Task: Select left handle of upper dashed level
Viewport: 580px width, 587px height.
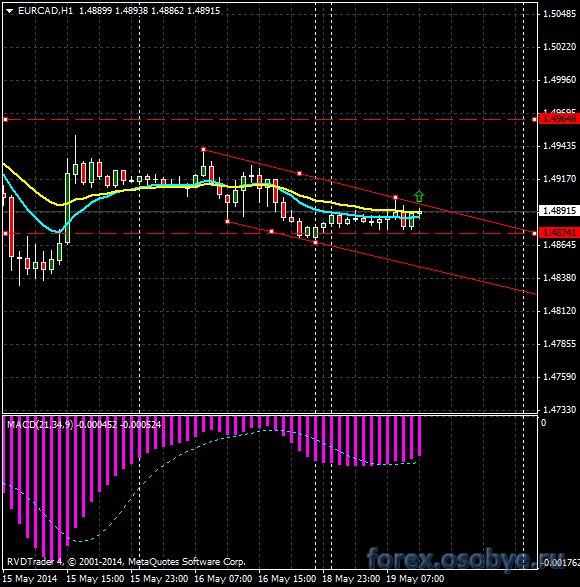Action: [x=5, y=119]
